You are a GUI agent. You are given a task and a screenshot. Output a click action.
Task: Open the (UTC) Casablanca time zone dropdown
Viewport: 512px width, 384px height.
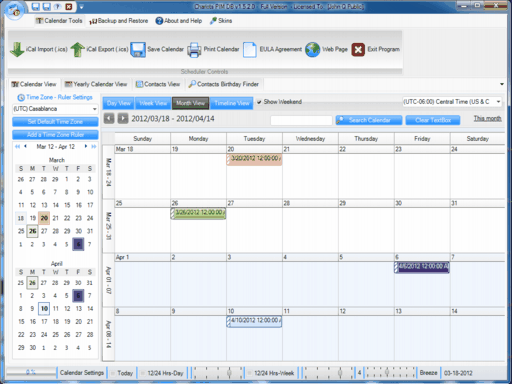(95, 109)
